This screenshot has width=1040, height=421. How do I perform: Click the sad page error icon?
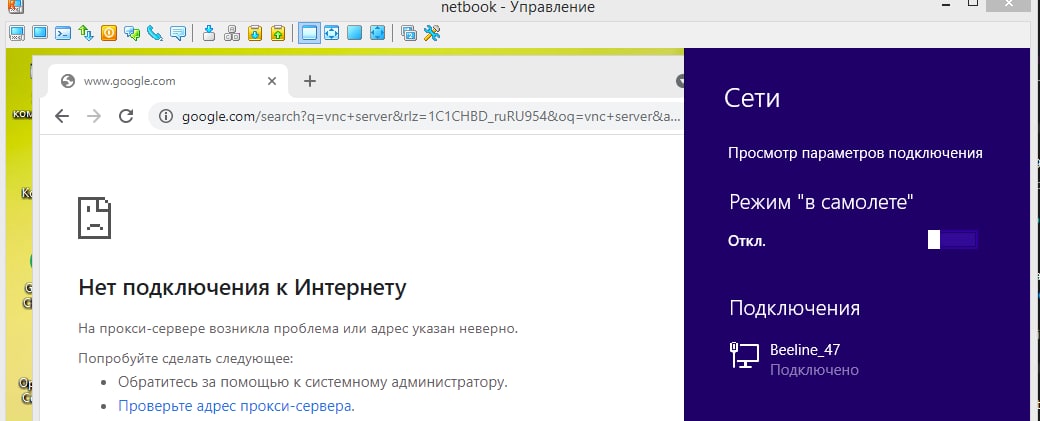94,217
